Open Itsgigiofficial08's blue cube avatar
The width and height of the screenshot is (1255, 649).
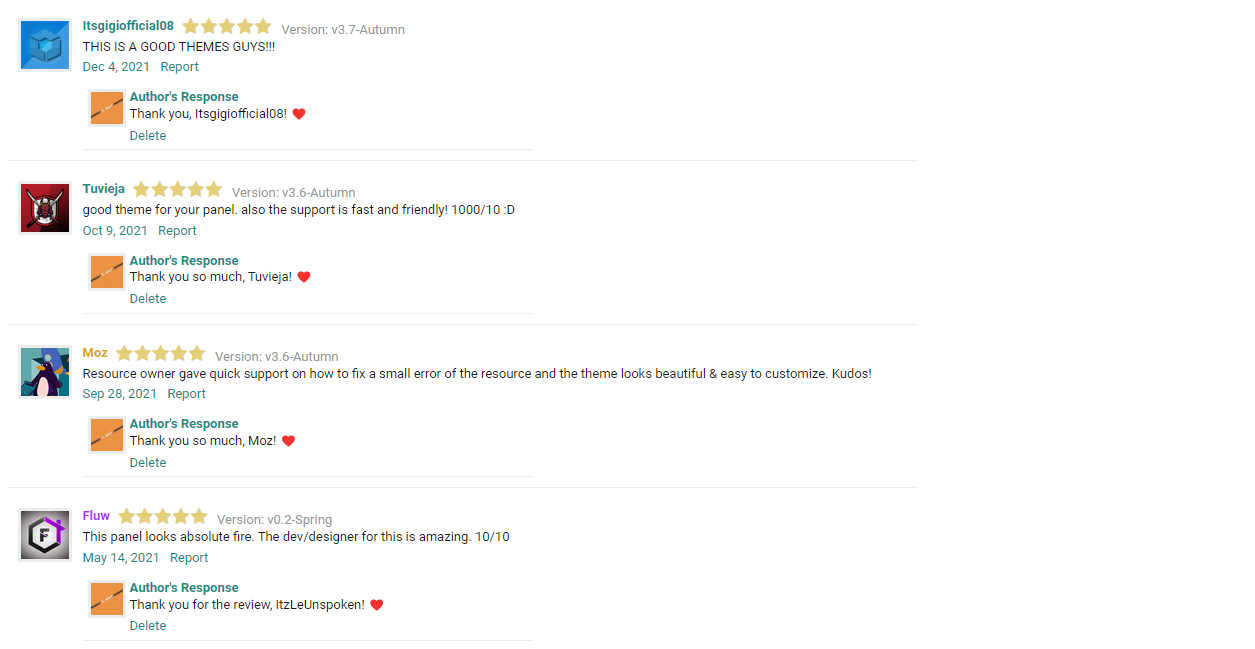tap(45, 45)
